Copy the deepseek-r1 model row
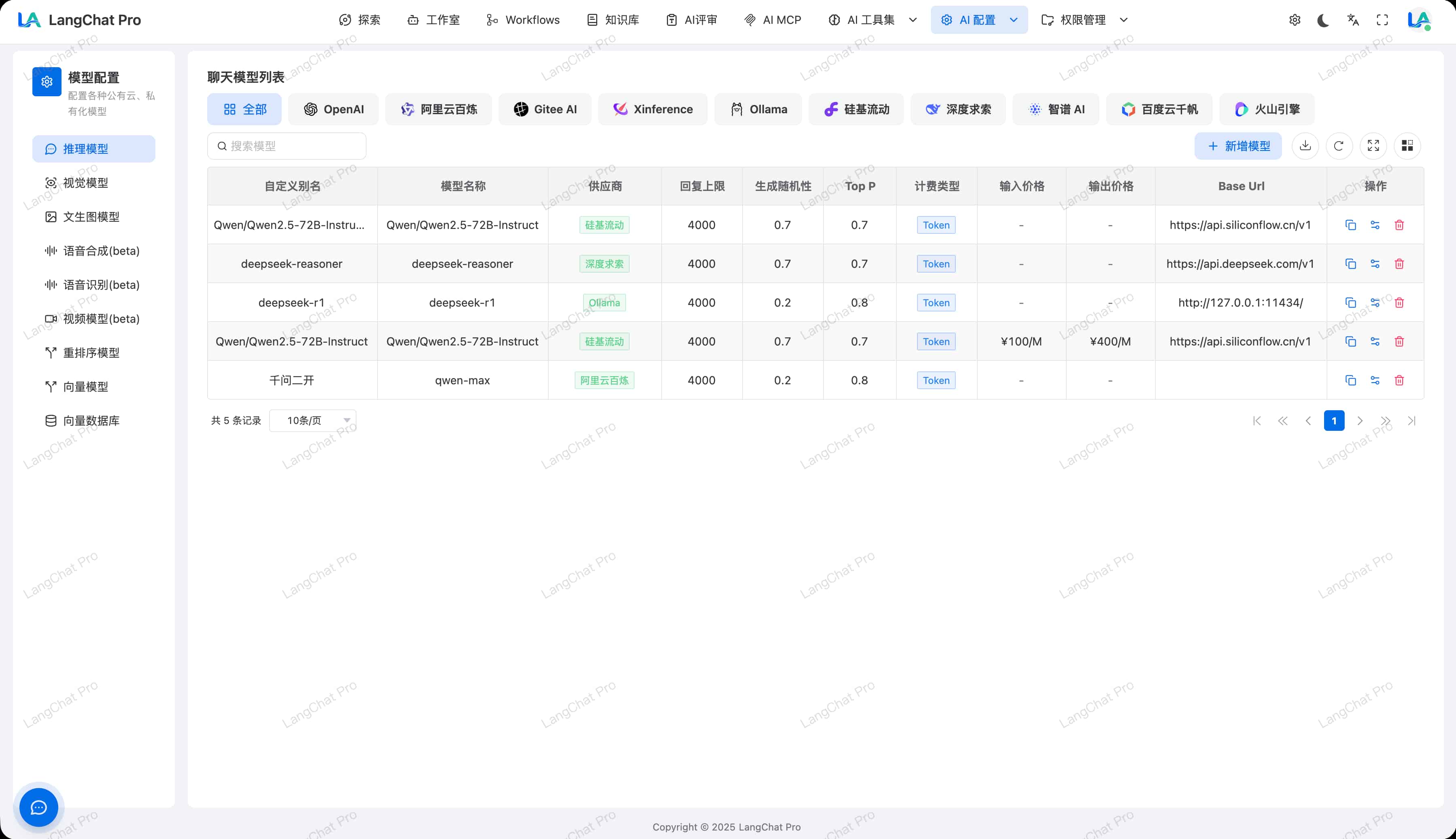Screen dimensions: 1456x839 [1350, 303]
